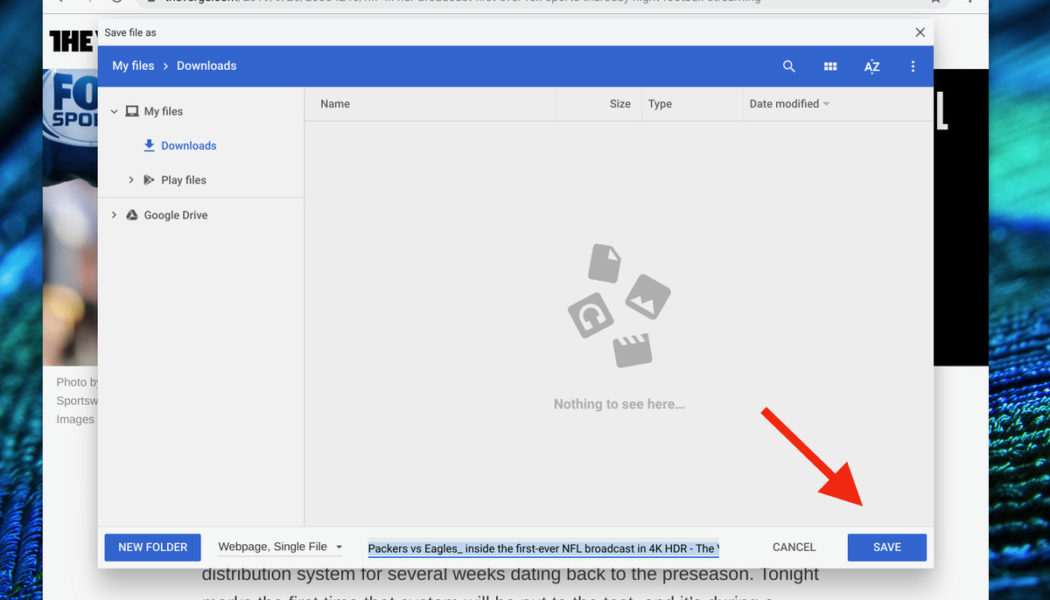
Task: Click the My files laptop icon
Action: (132, 111)
